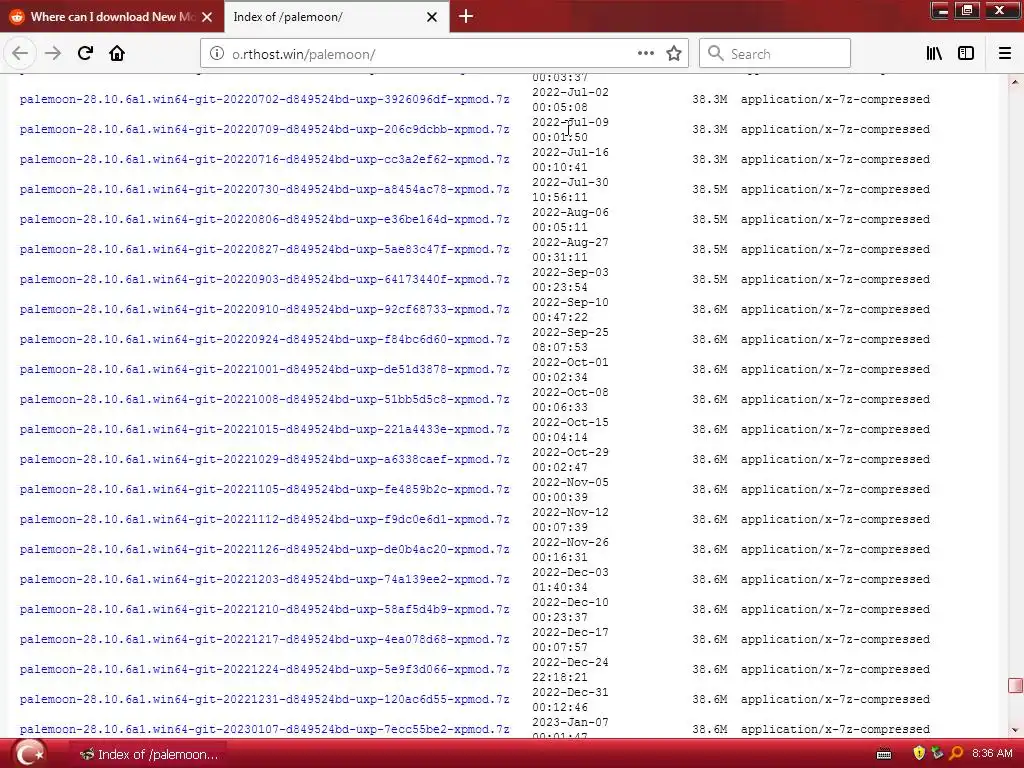Open page actions three-dot menu

[645, 54]
